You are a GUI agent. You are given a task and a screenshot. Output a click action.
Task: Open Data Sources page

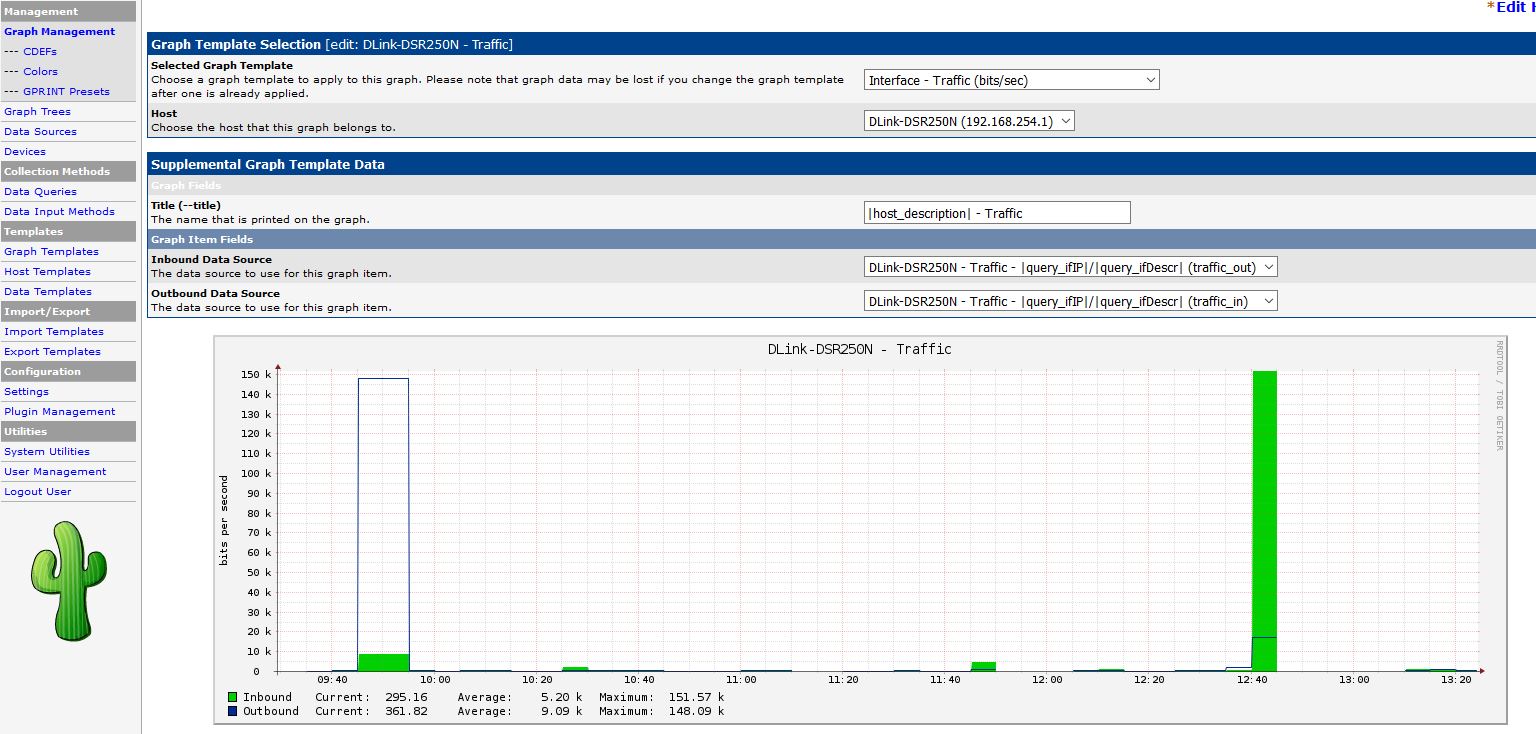(x=40, y=132)
